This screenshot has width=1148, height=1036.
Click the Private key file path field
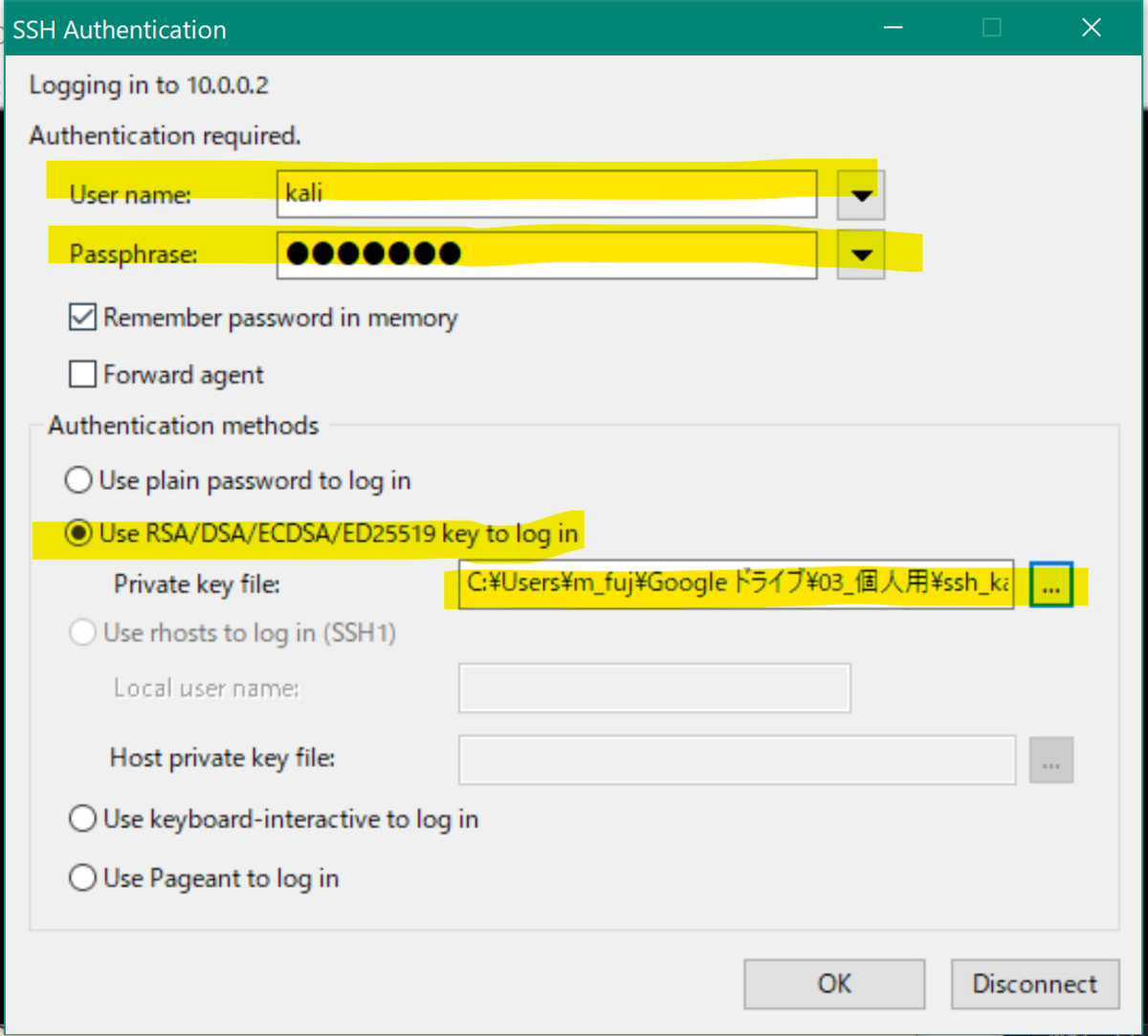[735, 584]
